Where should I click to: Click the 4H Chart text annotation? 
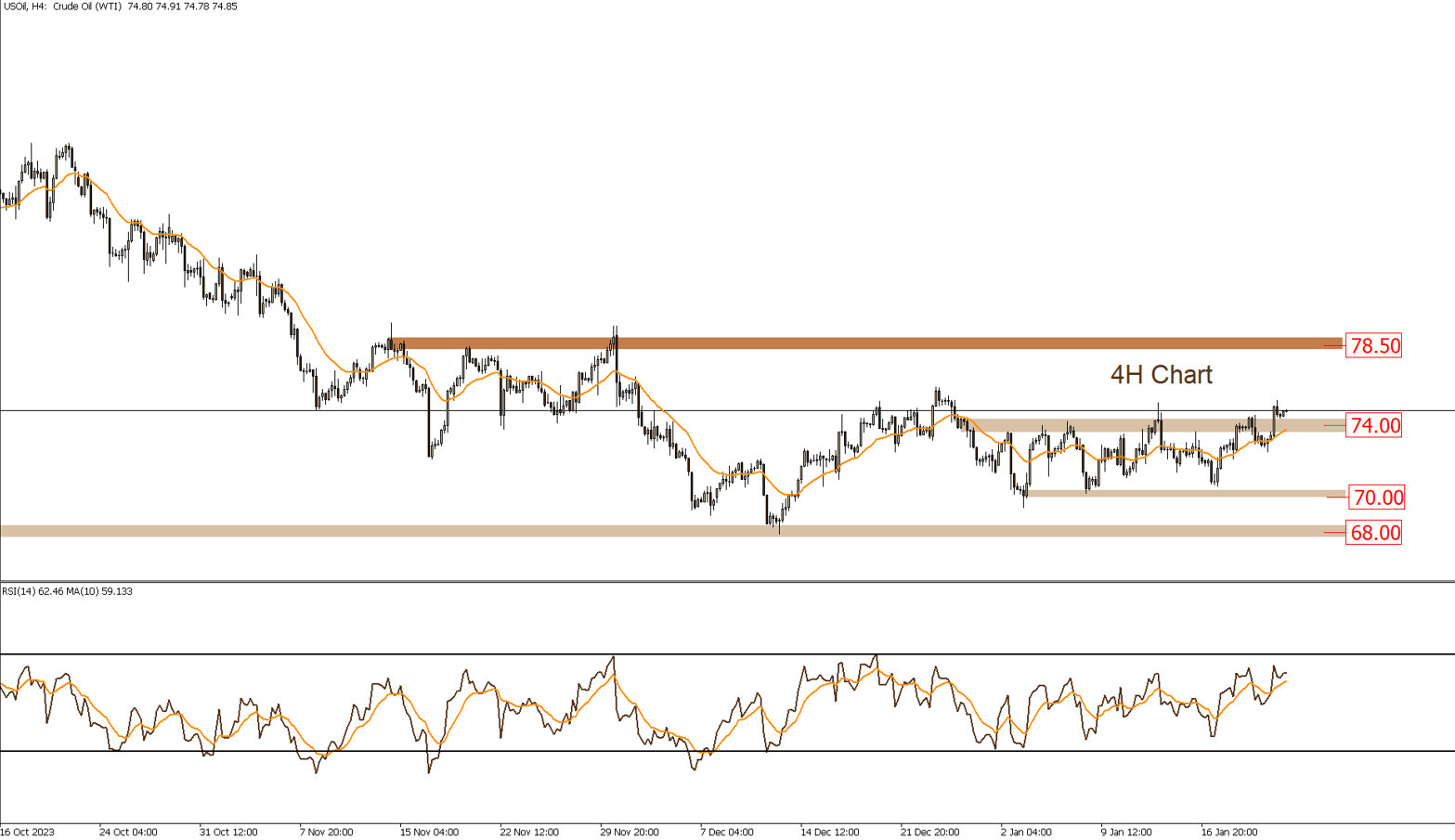tap(1161, 375)
